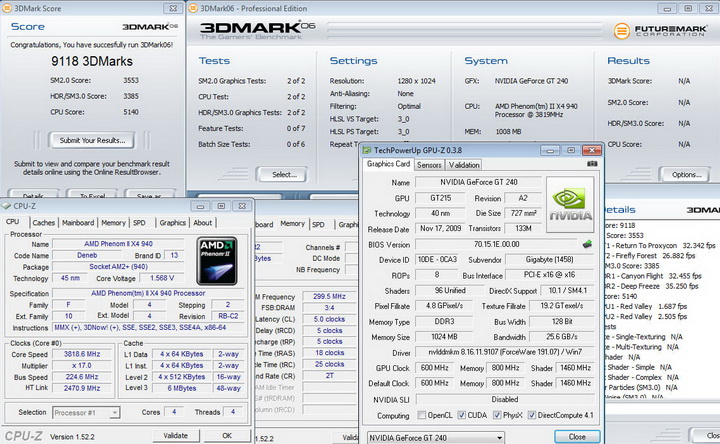Click the Release Date field Nov 17, 2009

(440, 228)
